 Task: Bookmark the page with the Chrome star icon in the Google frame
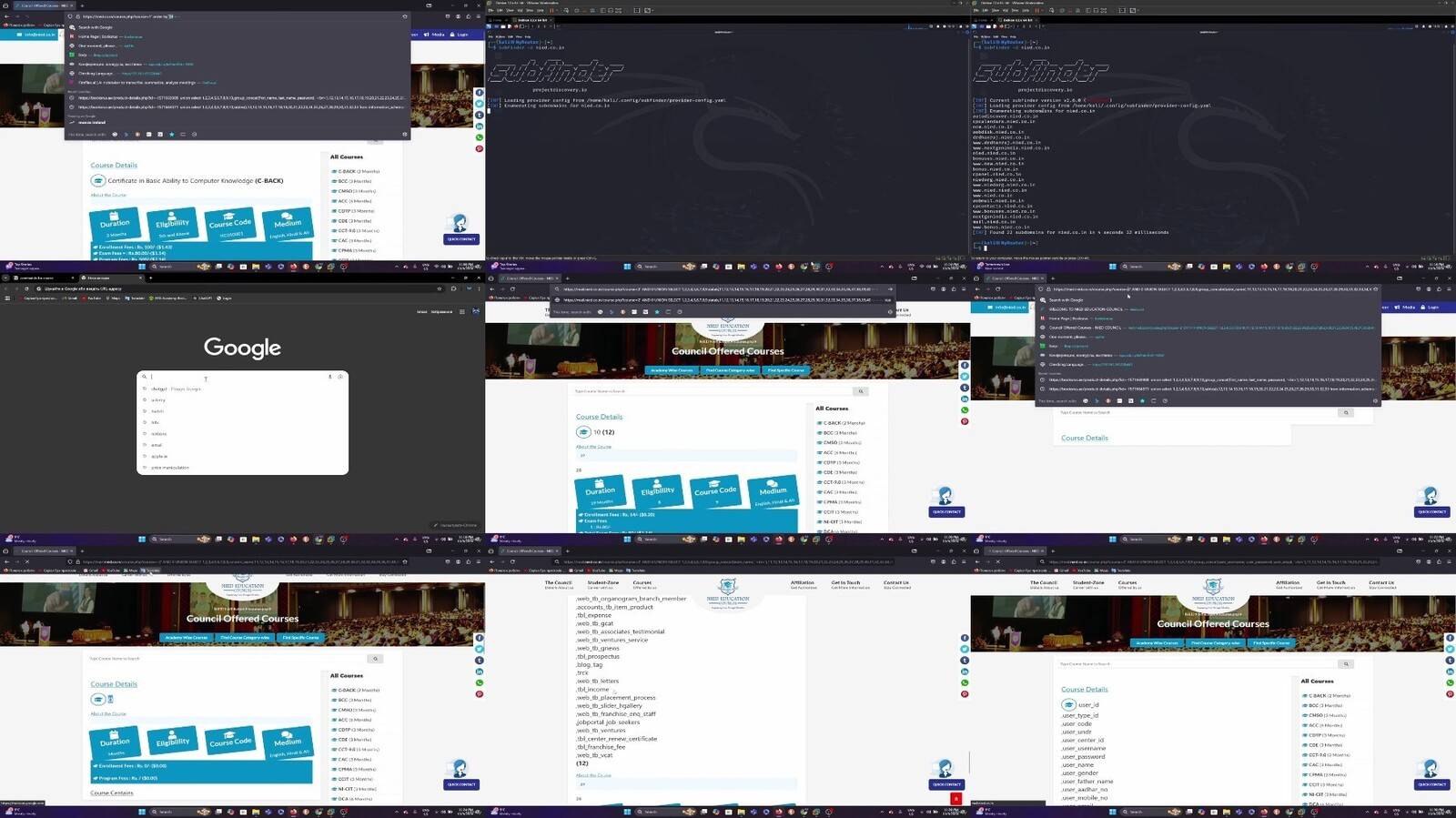[441, 288]
